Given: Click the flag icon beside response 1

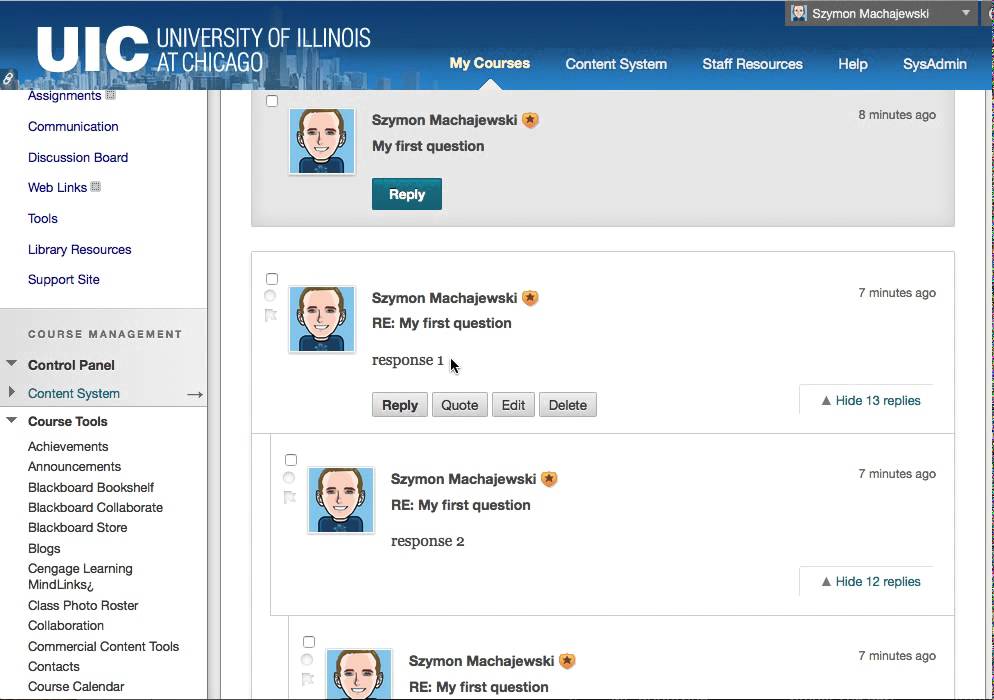Looking at the screenshot, I should [x=271, y=314].
